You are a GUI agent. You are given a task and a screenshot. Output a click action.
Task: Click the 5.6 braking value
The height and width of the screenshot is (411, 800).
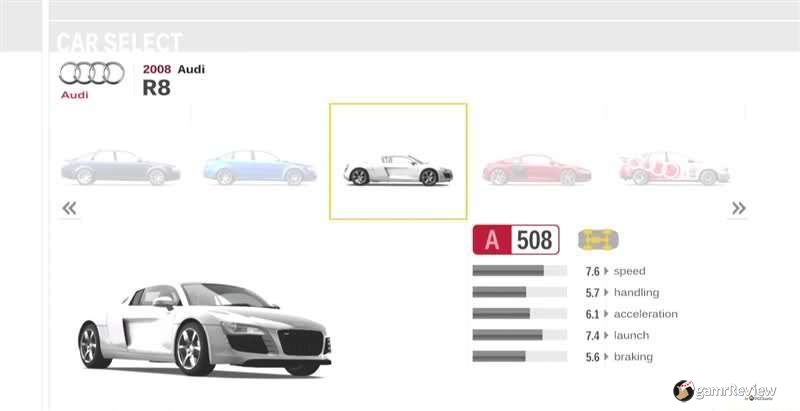(x=592, y=357)
